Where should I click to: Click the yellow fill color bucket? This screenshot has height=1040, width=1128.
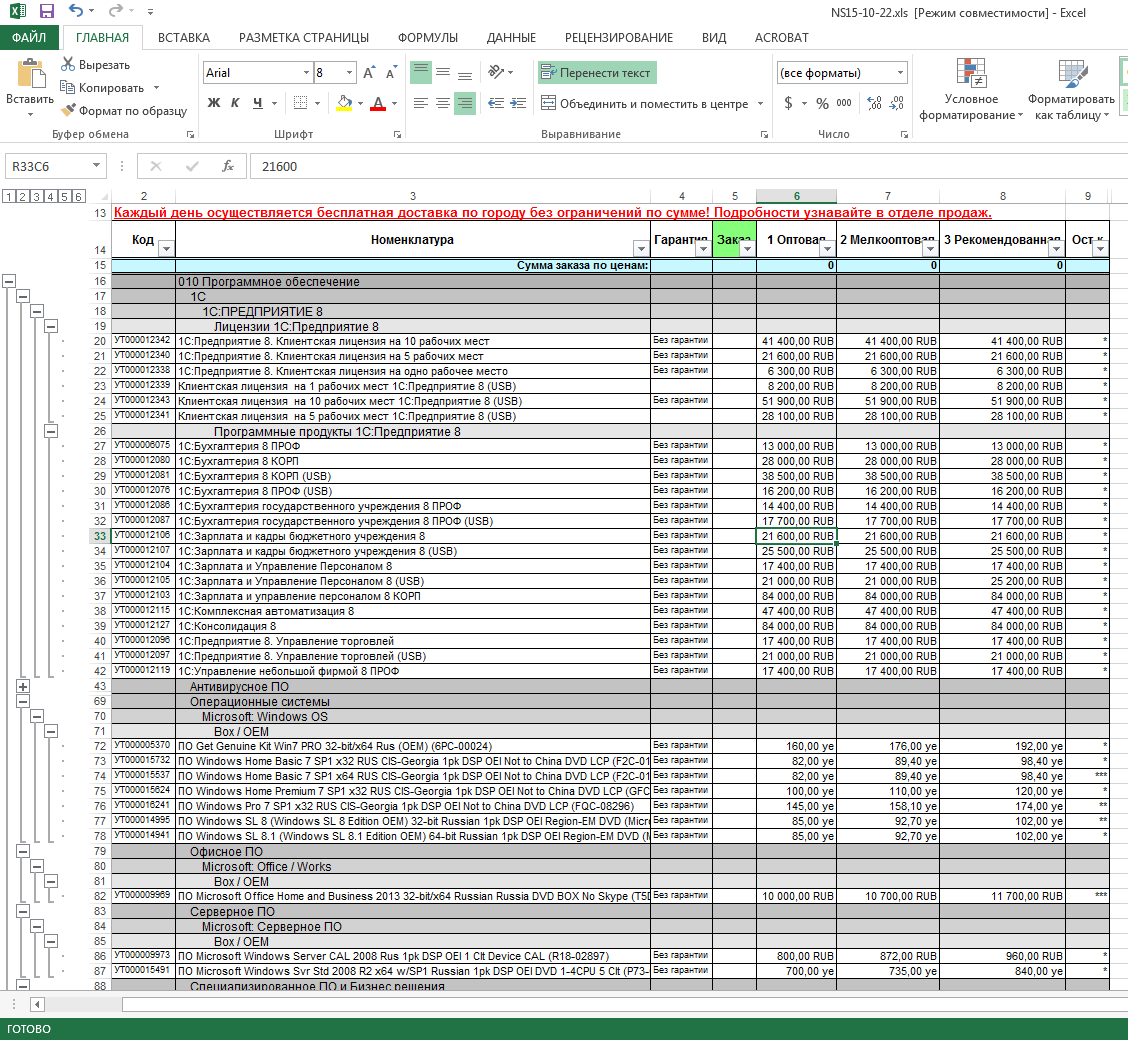coord(345,104)
